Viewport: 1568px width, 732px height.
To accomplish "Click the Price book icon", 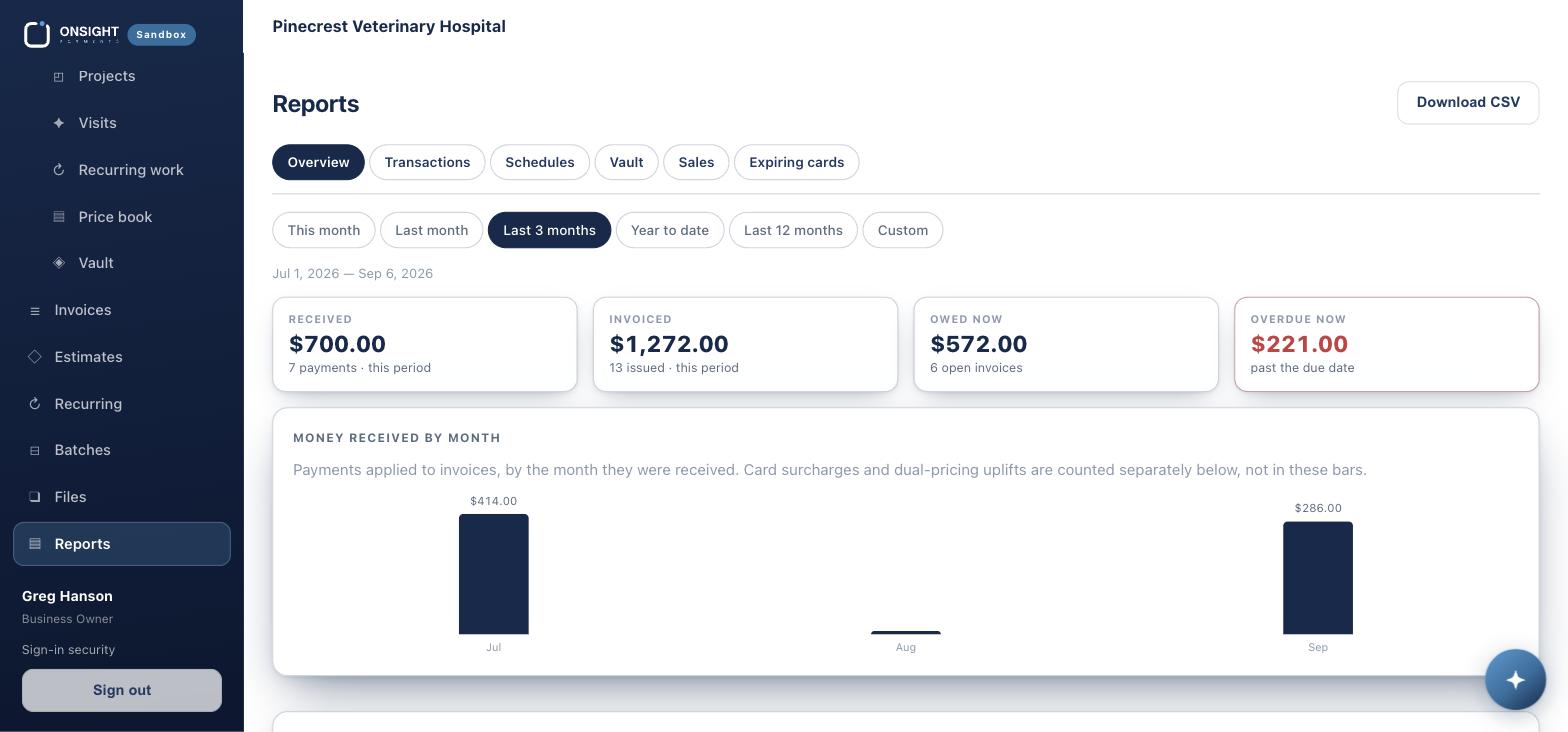I will (59, 217).
